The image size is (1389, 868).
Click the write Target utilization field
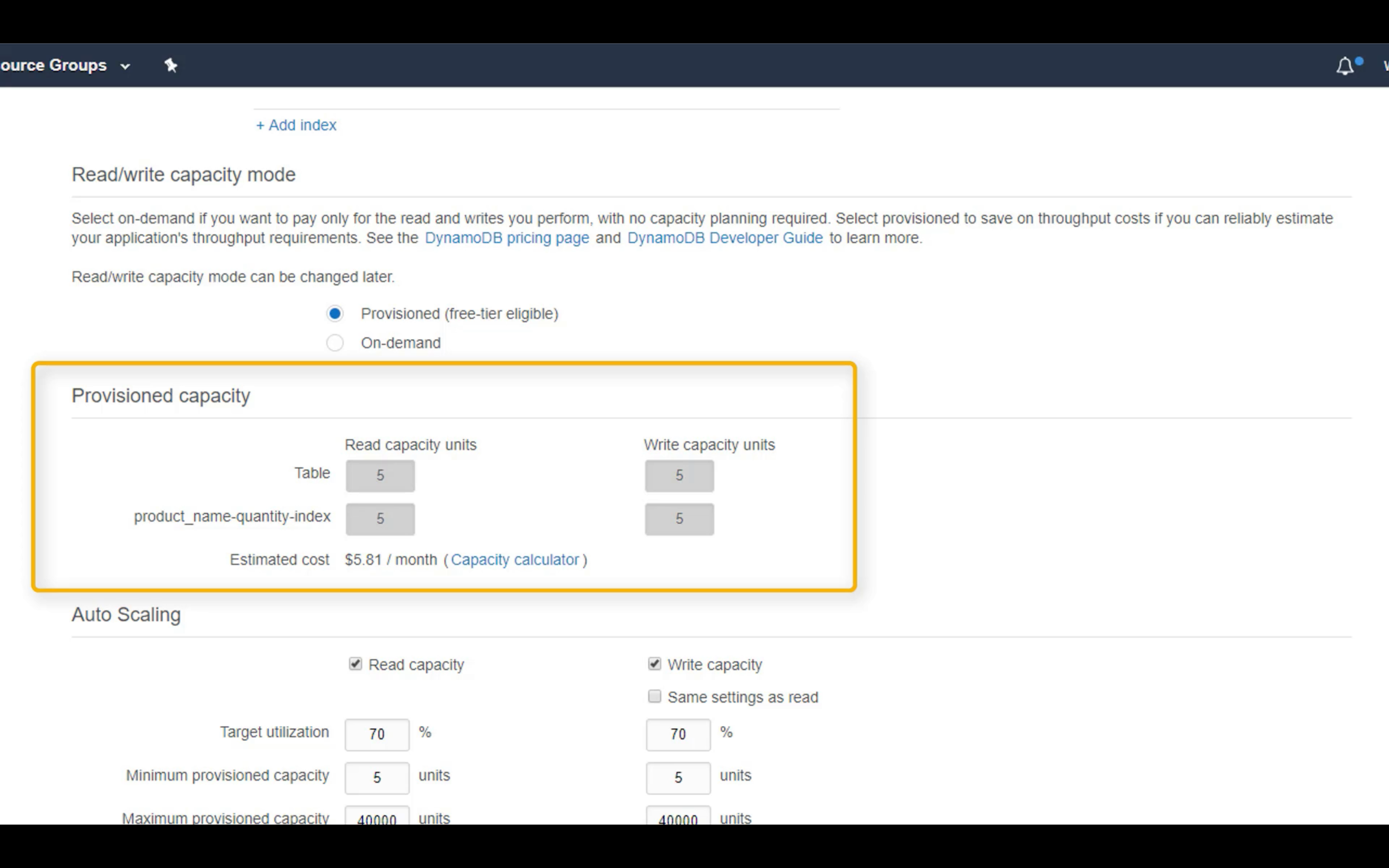(x=678, y=734)
